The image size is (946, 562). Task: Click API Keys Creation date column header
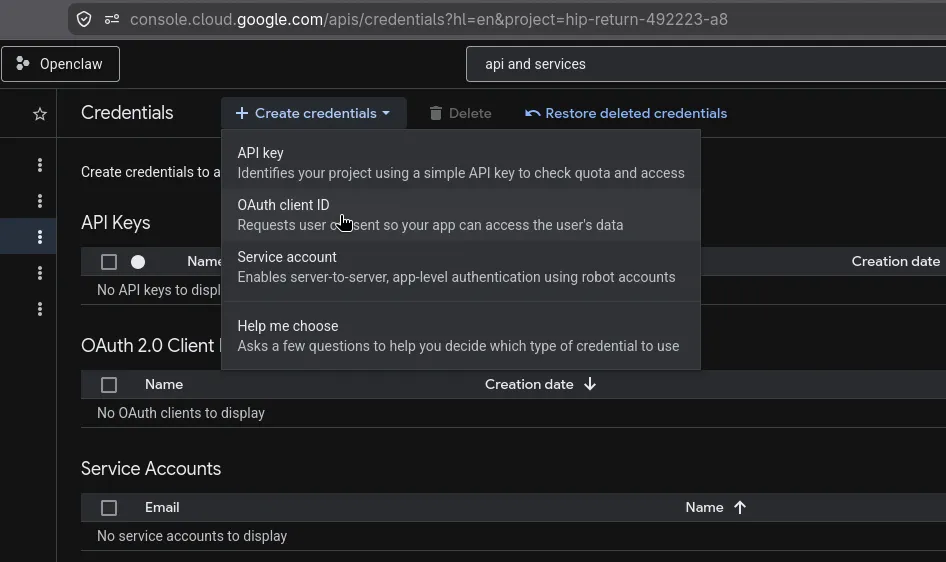click(x=895, y=261)
